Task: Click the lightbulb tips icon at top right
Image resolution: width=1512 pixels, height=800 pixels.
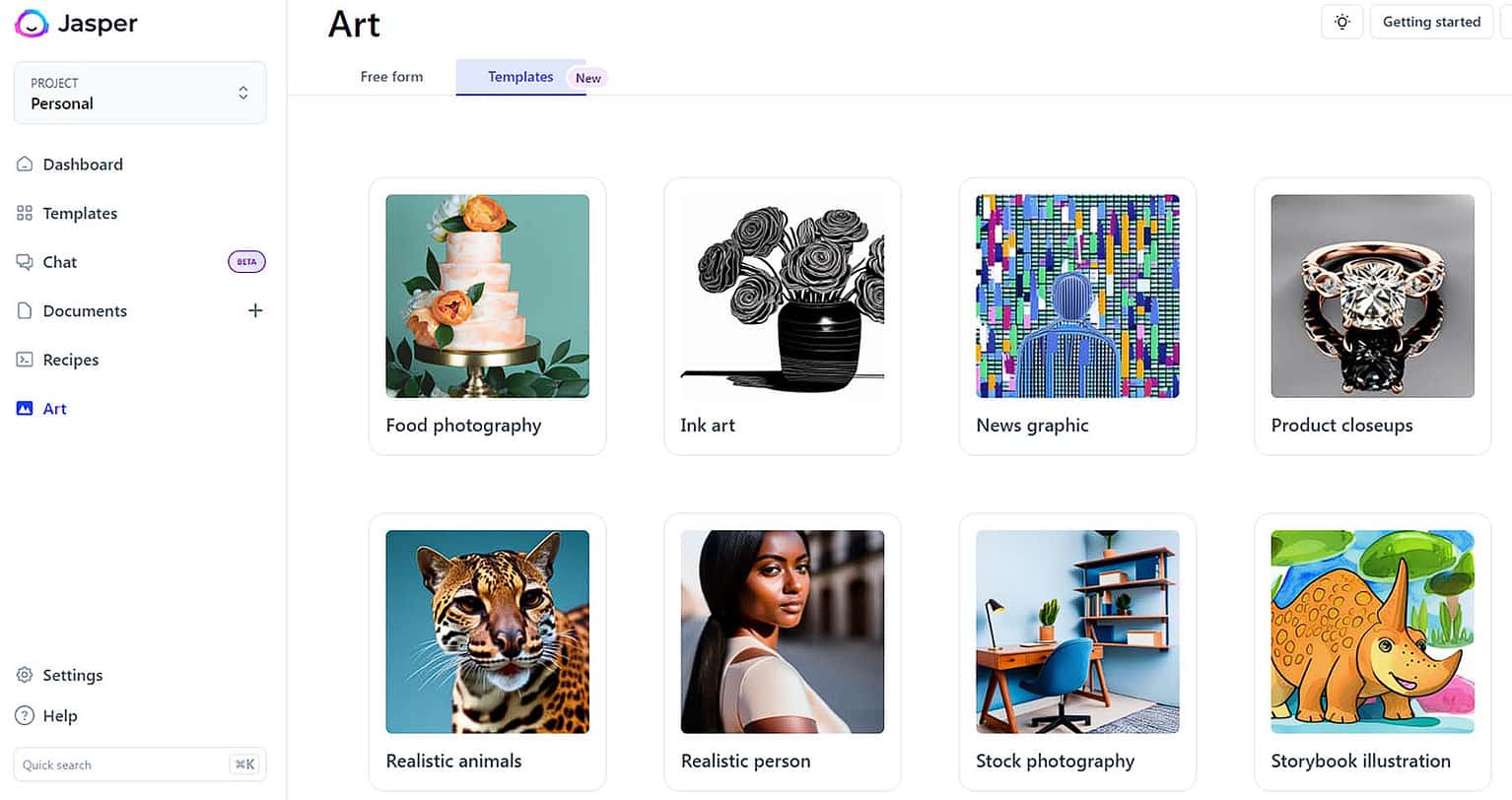Action: coord(1340,21)
